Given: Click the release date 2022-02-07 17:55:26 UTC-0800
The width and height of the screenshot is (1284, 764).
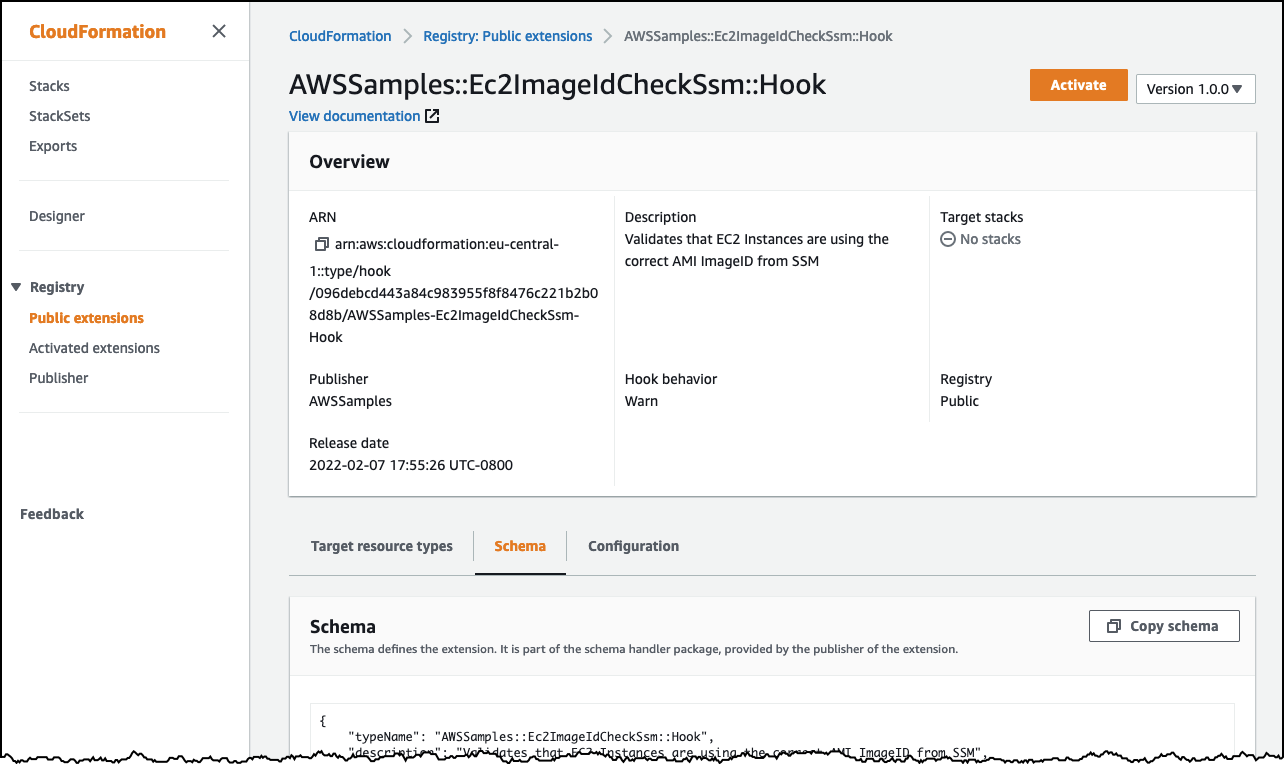Looking at the screenshot, I should click(x=411, y=465).
